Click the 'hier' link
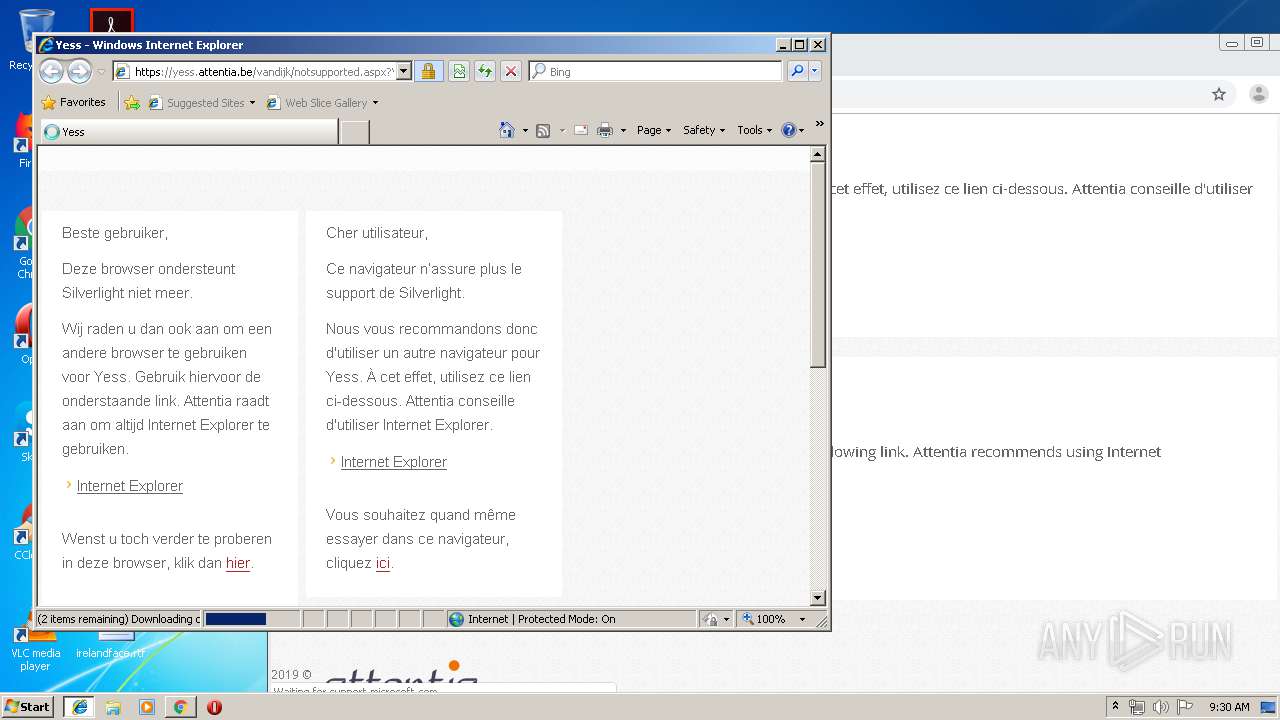The image size is (1280, 720). click(x=238, y=563)
